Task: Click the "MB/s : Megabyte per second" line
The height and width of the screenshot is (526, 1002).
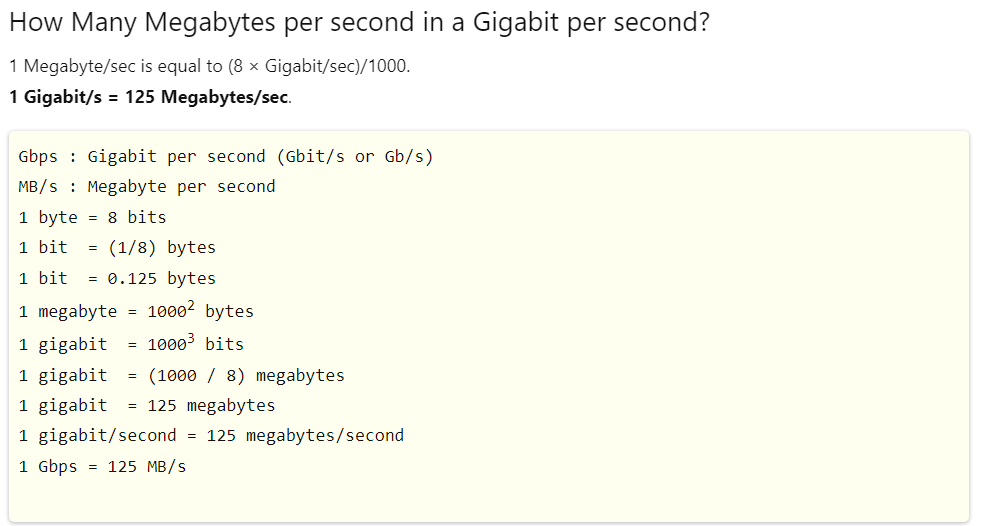Action: coord(146,186)
